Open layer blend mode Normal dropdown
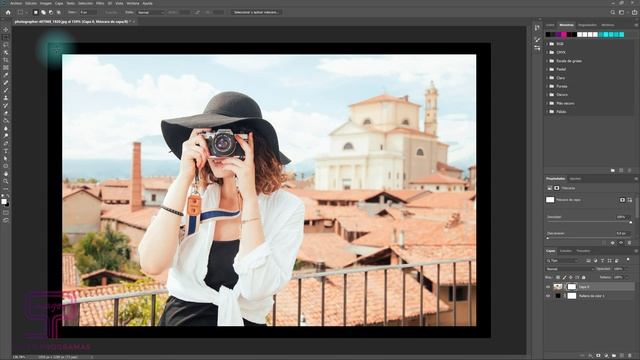Image resolution: width=640 pixels, height=360 pixels. click(x=569, y=269)
